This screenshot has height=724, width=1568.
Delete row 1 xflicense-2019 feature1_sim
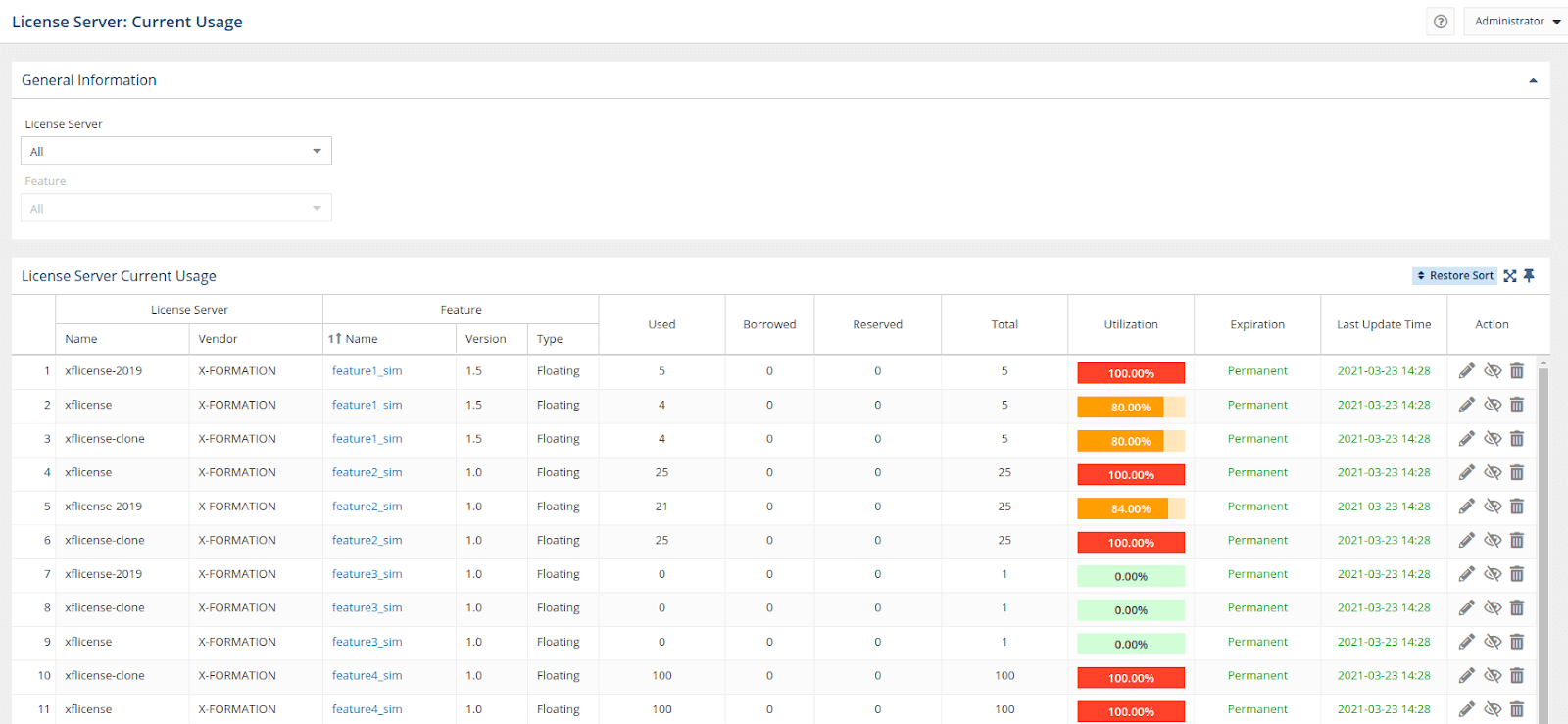1517,371
